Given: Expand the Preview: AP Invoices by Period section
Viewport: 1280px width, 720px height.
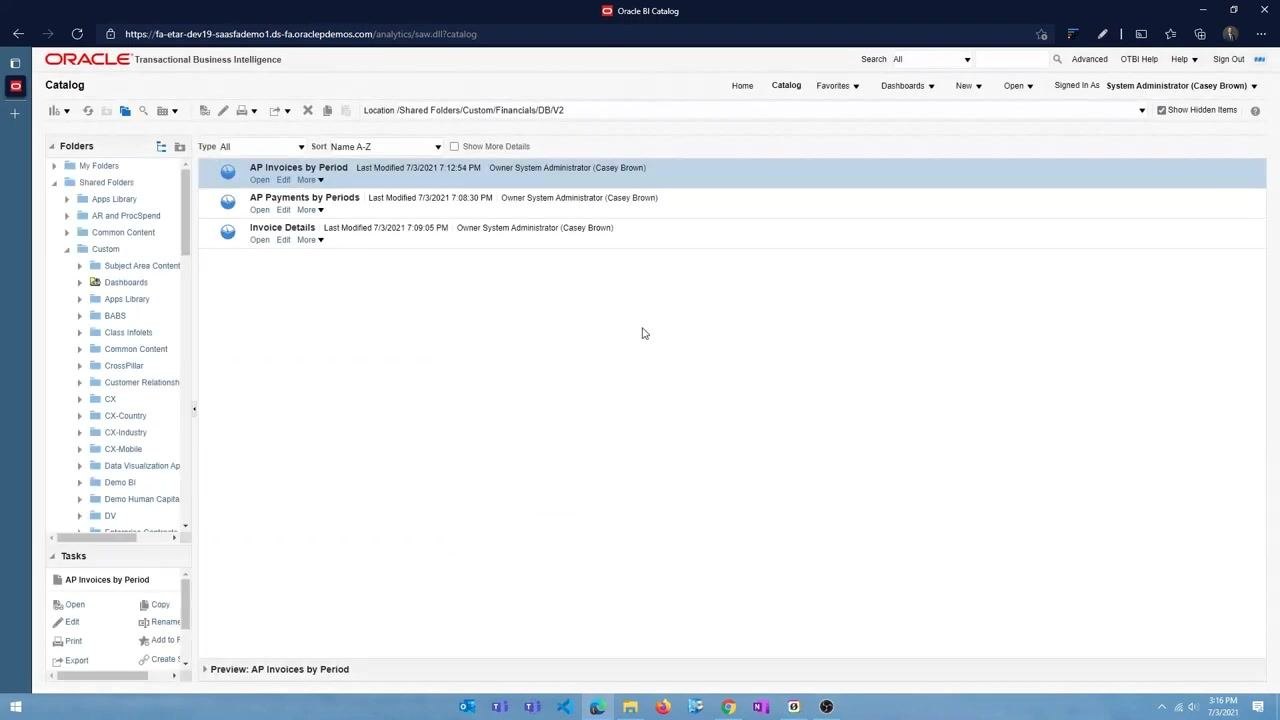Looking at the screenshot, I should (x=205, y=669).
